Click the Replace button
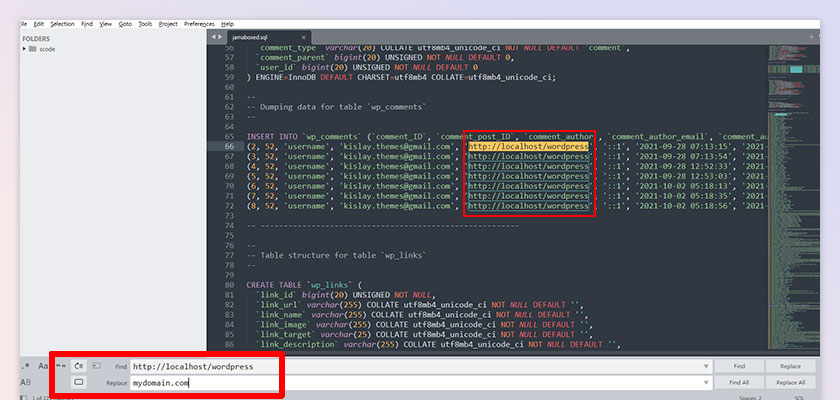This screenshot has height=400, width=840. 790,366
